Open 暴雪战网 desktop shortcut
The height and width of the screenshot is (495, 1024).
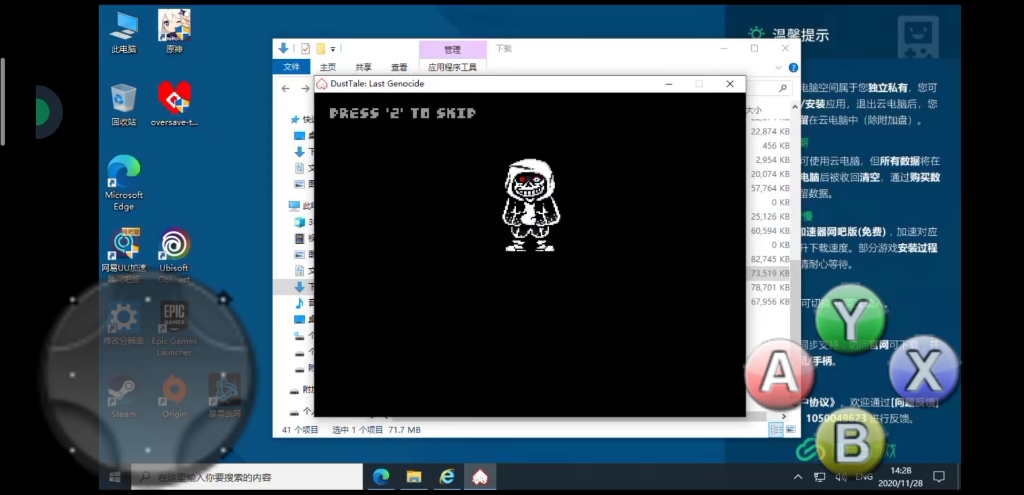pyautogui.click(x=225, y=396)
